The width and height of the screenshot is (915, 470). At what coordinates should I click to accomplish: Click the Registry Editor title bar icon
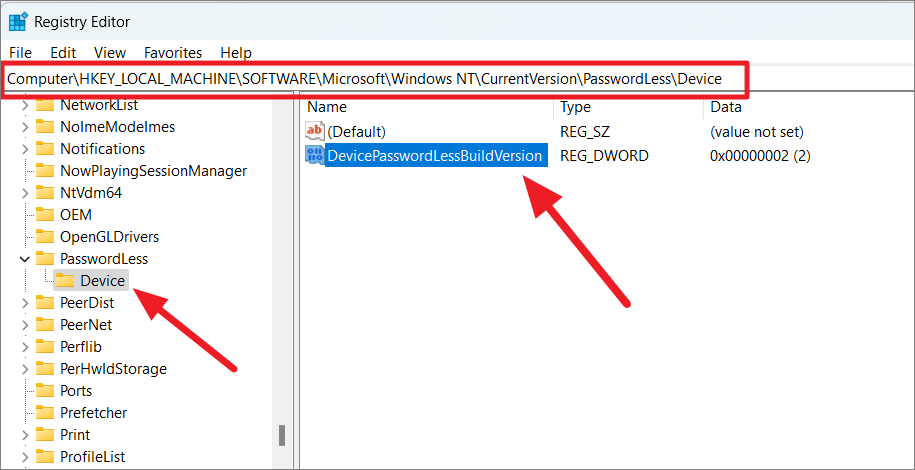(18, 22)
